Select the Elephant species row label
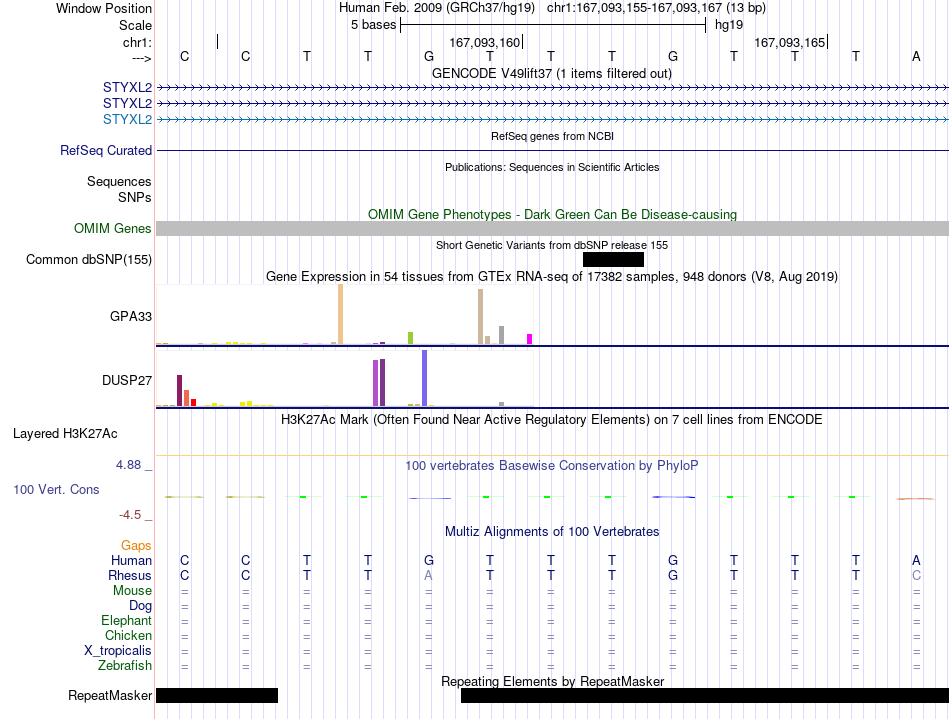The width and height of the screenshot is (950, 719). tap(127, 620)
